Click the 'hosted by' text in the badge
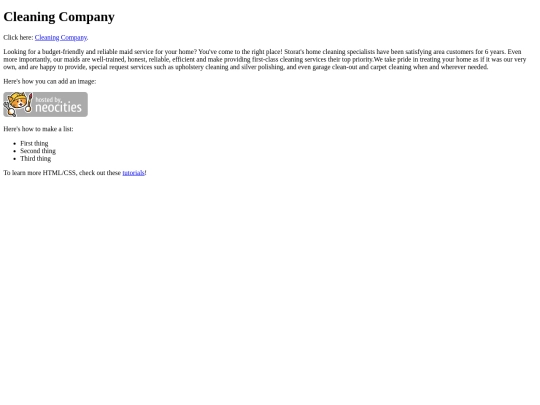This screenshot has width=540, height=405. [x=49, y=100]
